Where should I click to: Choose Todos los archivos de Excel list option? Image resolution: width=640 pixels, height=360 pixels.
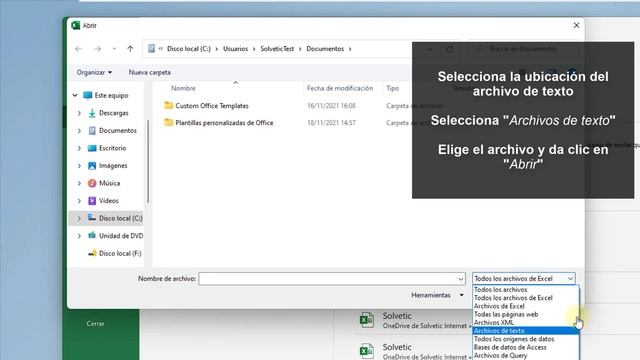click(x=526, y=298)
